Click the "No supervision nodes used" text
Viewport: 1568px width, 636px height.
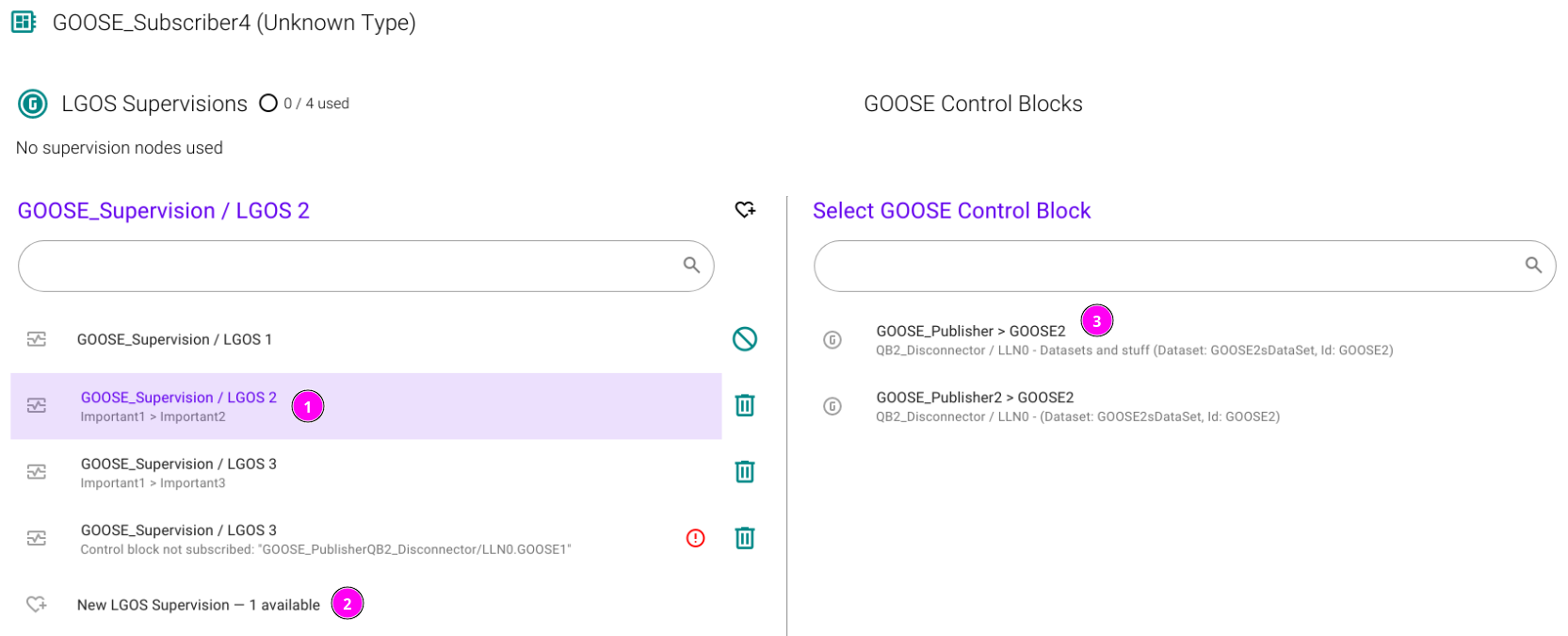[x=120, y=148]
